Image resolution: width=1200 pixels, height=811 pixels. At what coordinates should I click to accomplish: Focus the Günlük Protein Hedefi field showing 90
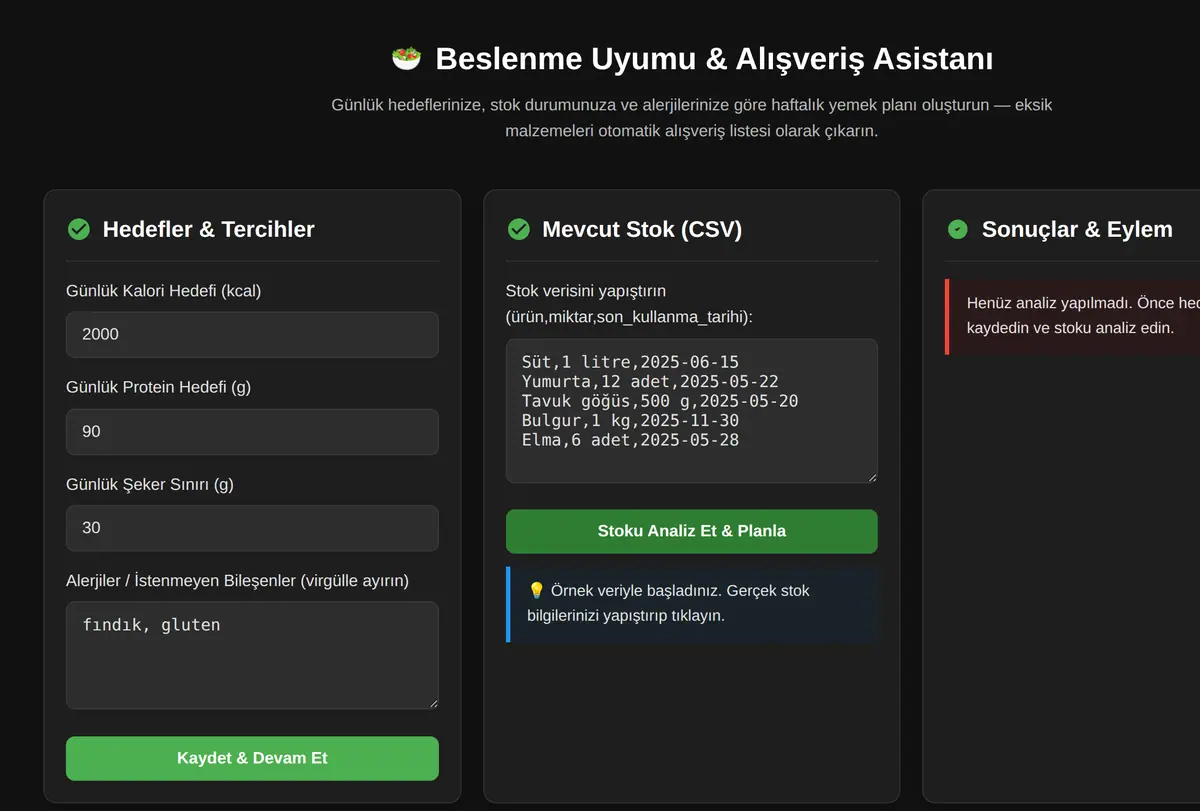tap(252, 431)
